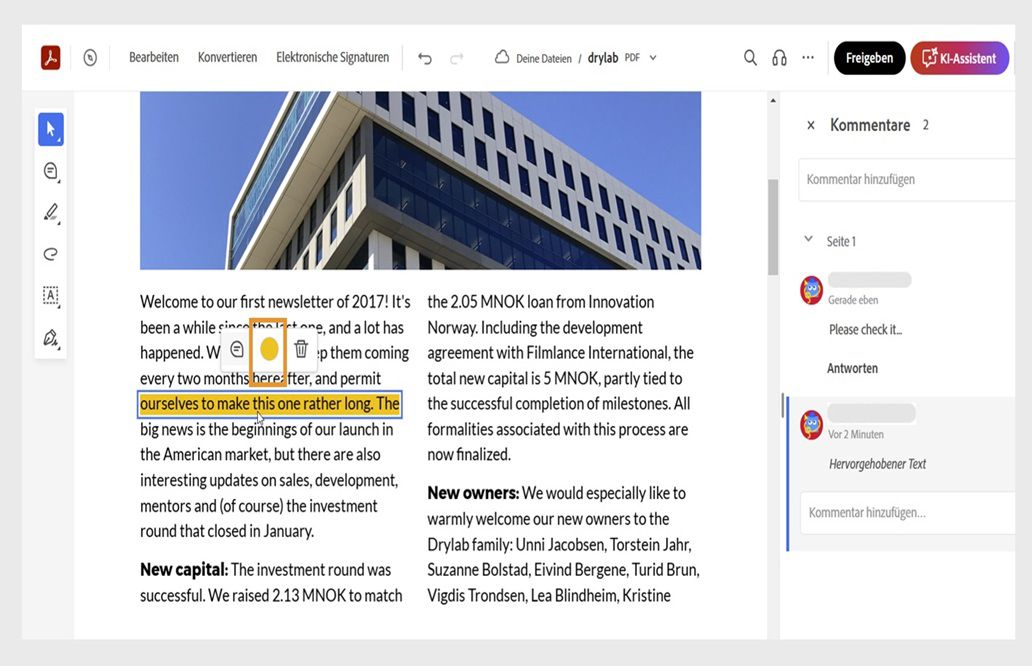Select the freehand draw loop tool

pyautogui.click(x=51, y=254)
